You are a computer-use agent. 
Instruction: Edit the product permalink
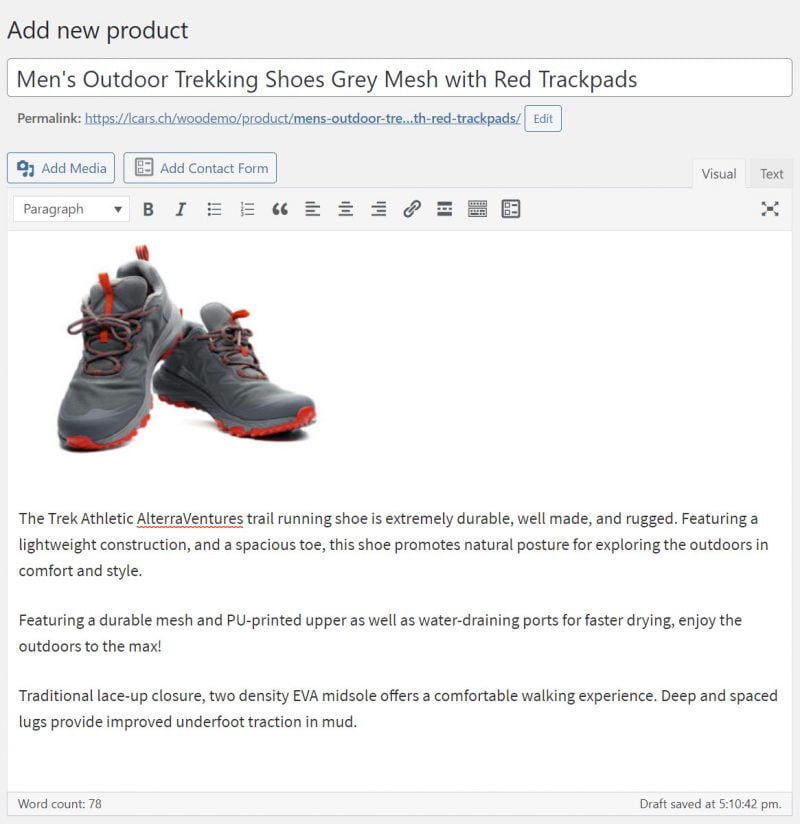click(x=543, y=118)
